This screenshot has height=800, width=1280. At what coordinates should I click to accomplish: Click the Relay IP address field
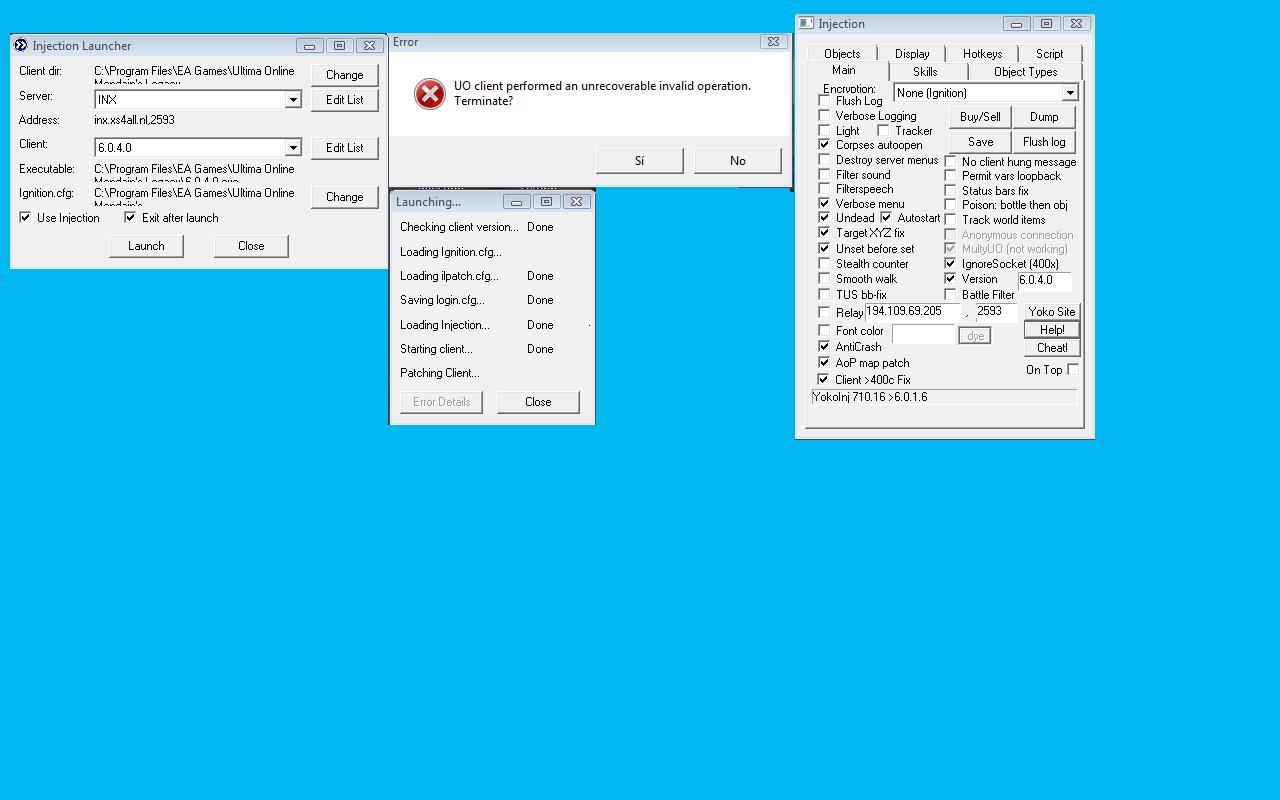[x=911, y=312]
